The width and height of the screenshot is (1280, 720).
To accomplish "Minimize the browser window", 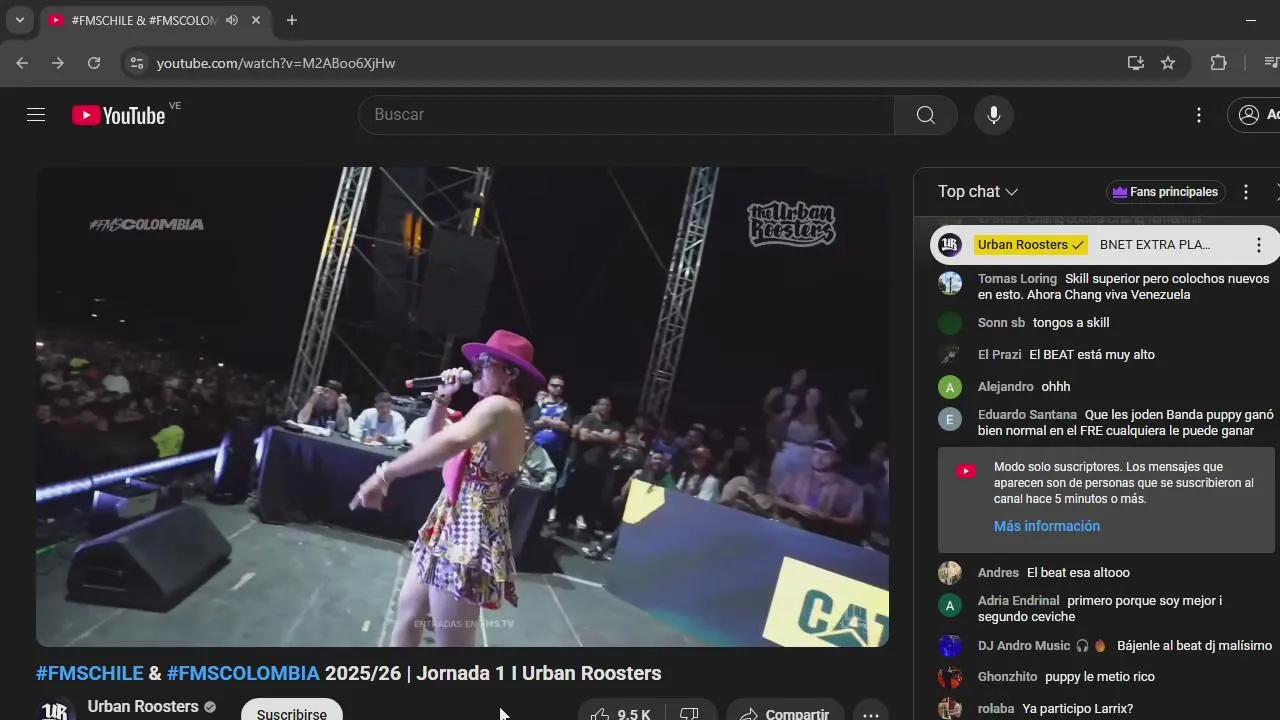I will pyautogui.click(x=1251, y=20).
